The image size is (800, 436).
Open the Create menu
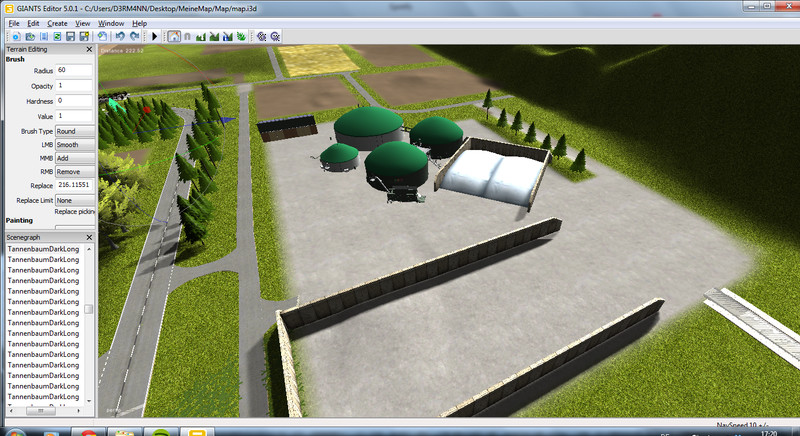(57, 23)
